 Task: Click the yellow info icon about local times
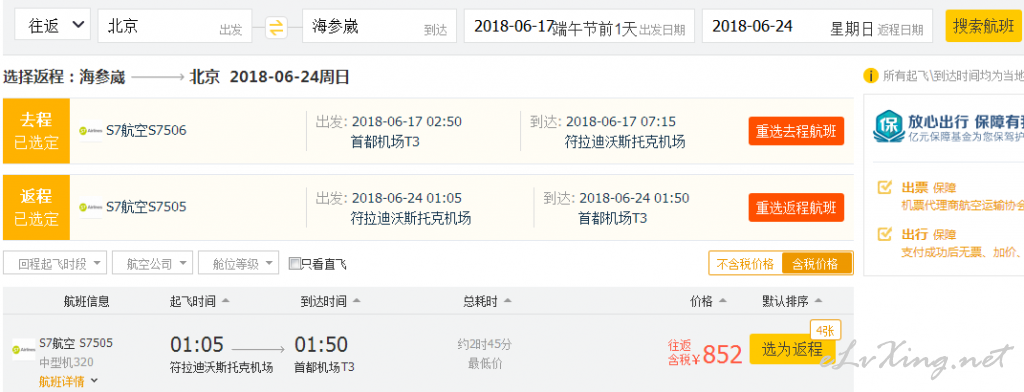[870, 76]
